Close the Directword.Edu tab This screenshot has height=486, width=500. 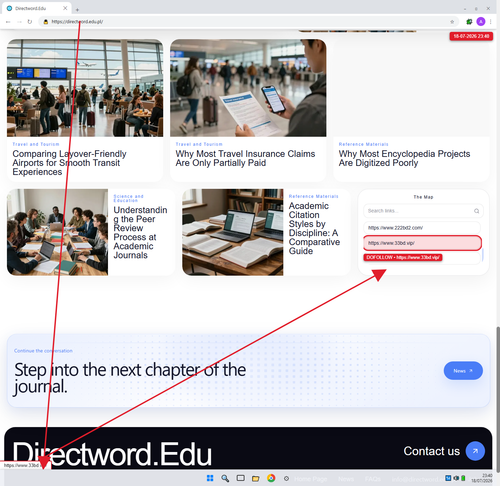[x=65, y=8]
